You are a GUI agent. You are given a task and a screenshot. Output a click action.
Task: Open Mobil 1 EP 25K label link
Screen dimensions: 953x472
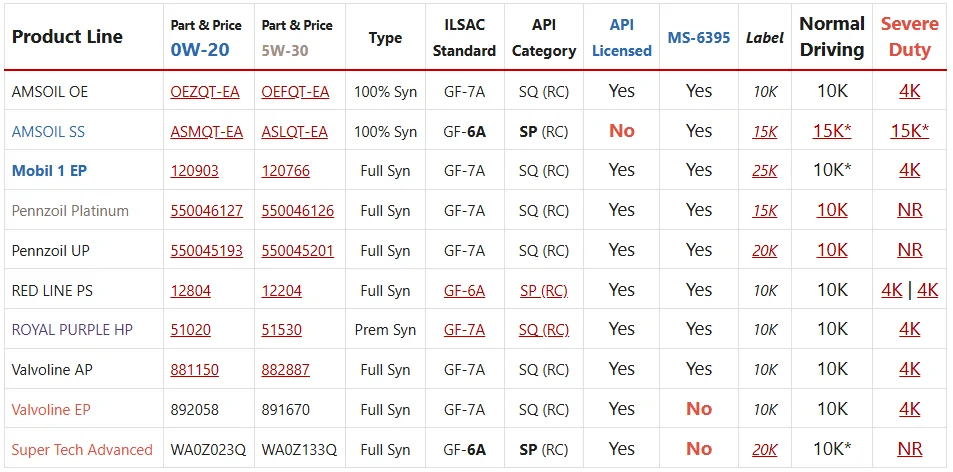(765, 171)
